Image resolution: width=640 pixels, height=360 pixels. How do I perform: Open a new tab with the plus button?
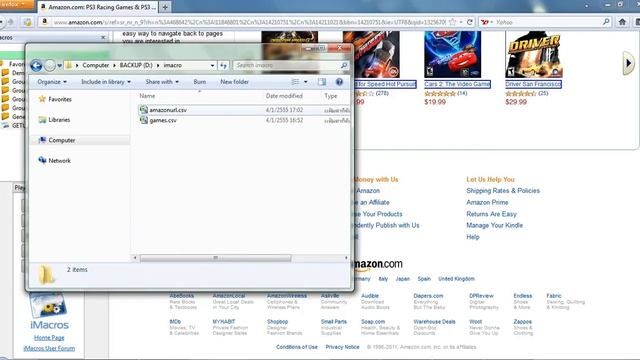point(165,7)
